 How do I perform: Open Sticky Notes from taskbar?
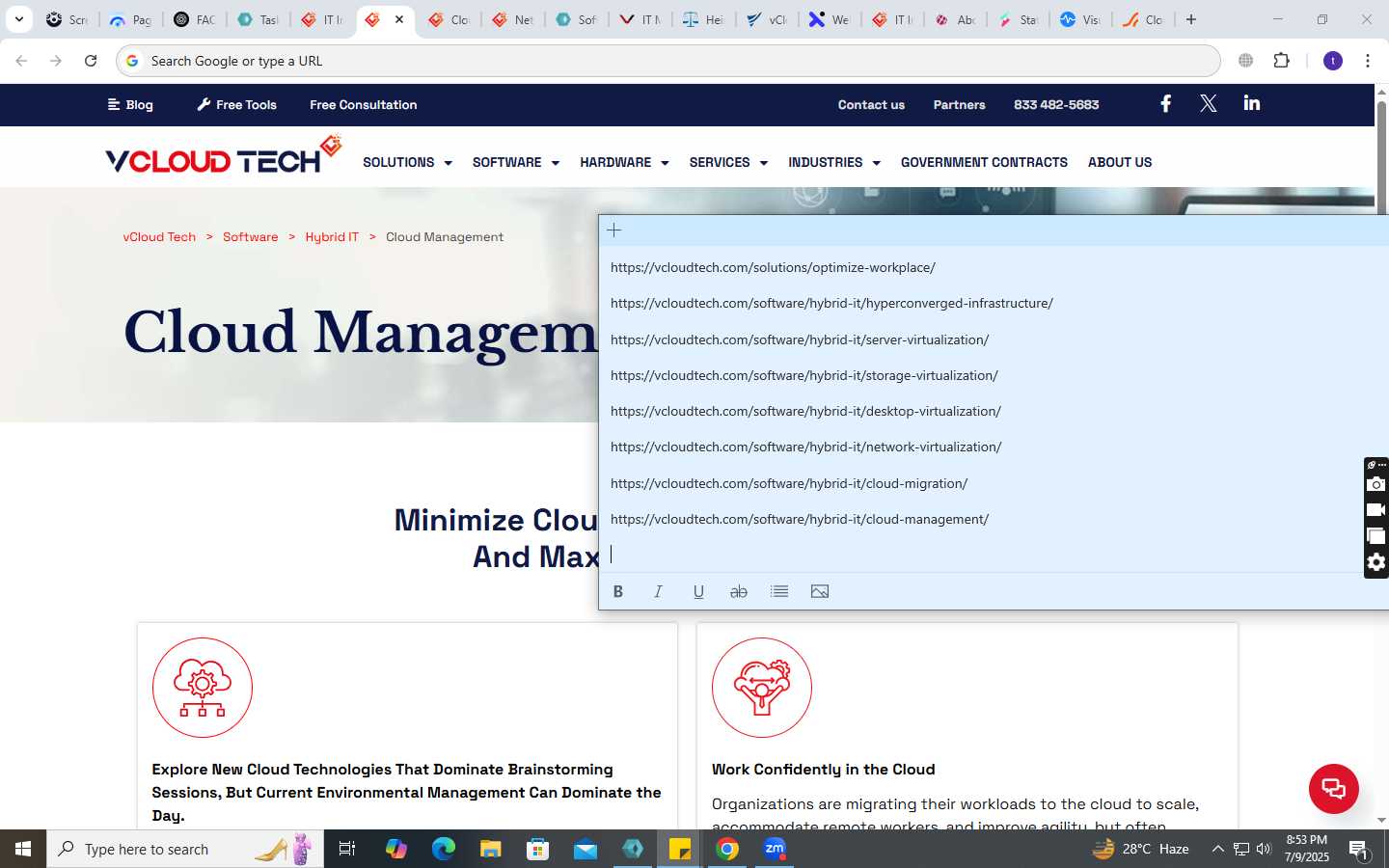pos(679,849)
